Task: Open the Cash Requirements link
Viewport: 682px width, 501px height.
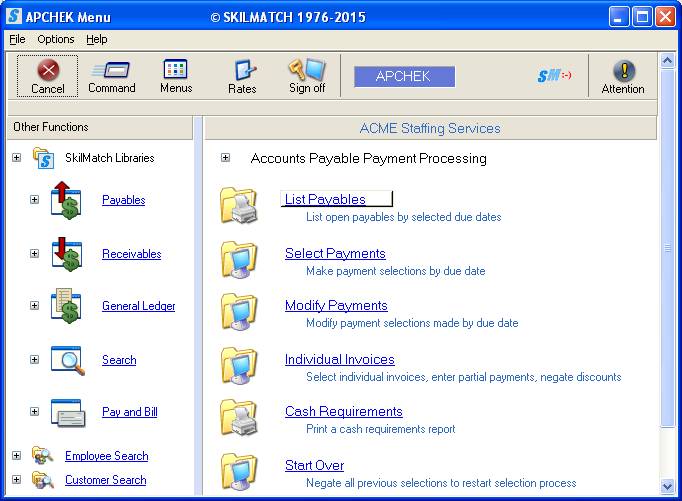Action: [344, 411]
